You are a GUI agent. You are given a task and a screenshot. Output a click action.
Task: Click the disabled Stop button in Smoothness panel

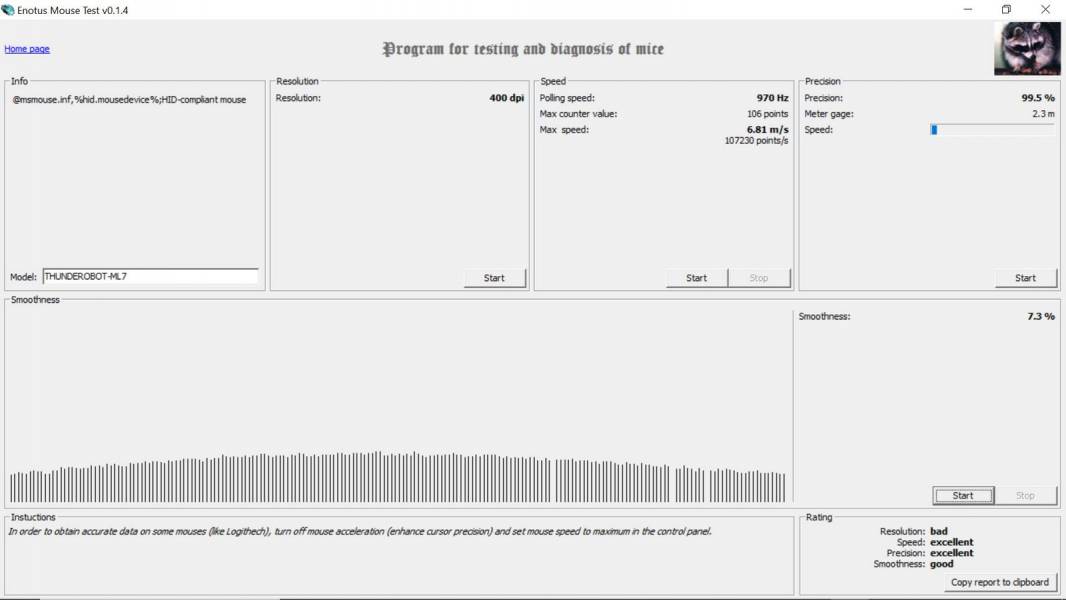1025,495
